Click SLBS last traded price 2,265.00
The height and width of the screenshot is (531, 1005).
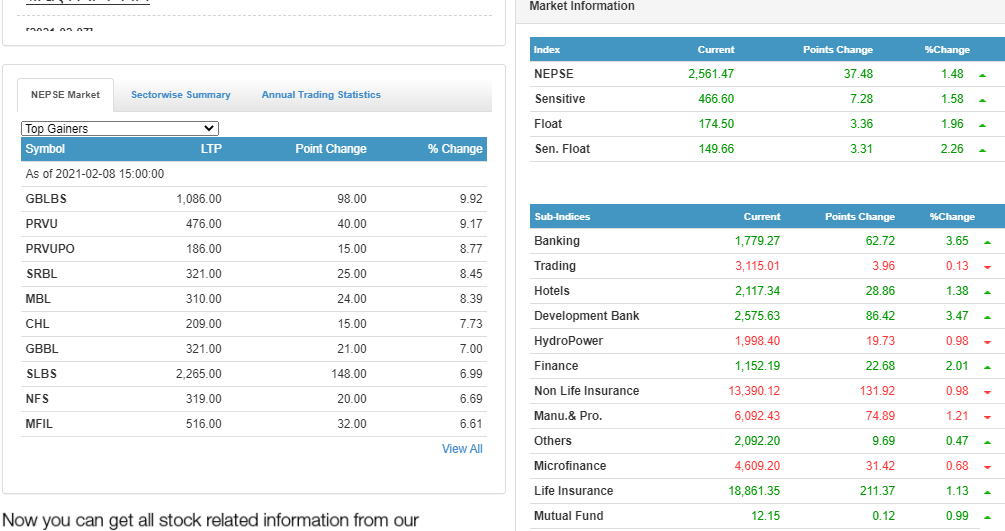pyautogui.click(x=199, y=374)
